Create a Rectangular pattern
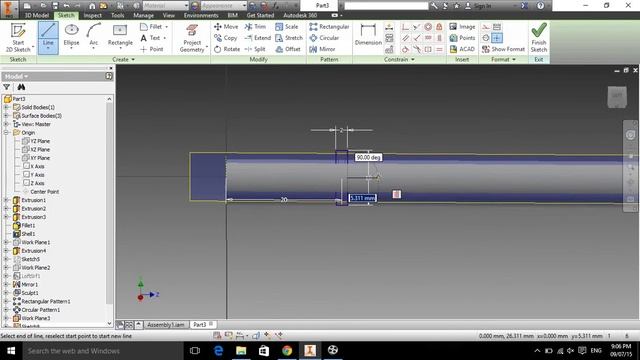This screenshot has width=640, height=360. (x=329, y=27)
